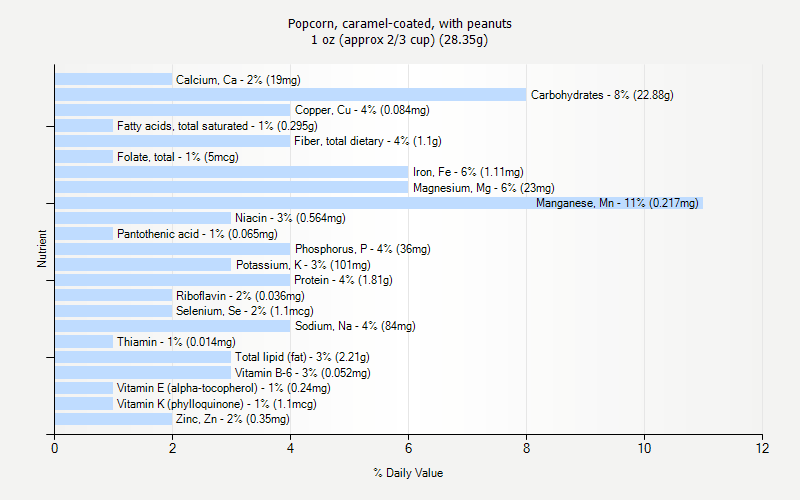Click the 'Selenium, Se - 2% (1.1mcg)' label
This screenshot has height=500, width=800.
pyautogui.click(x=244, y=311)
